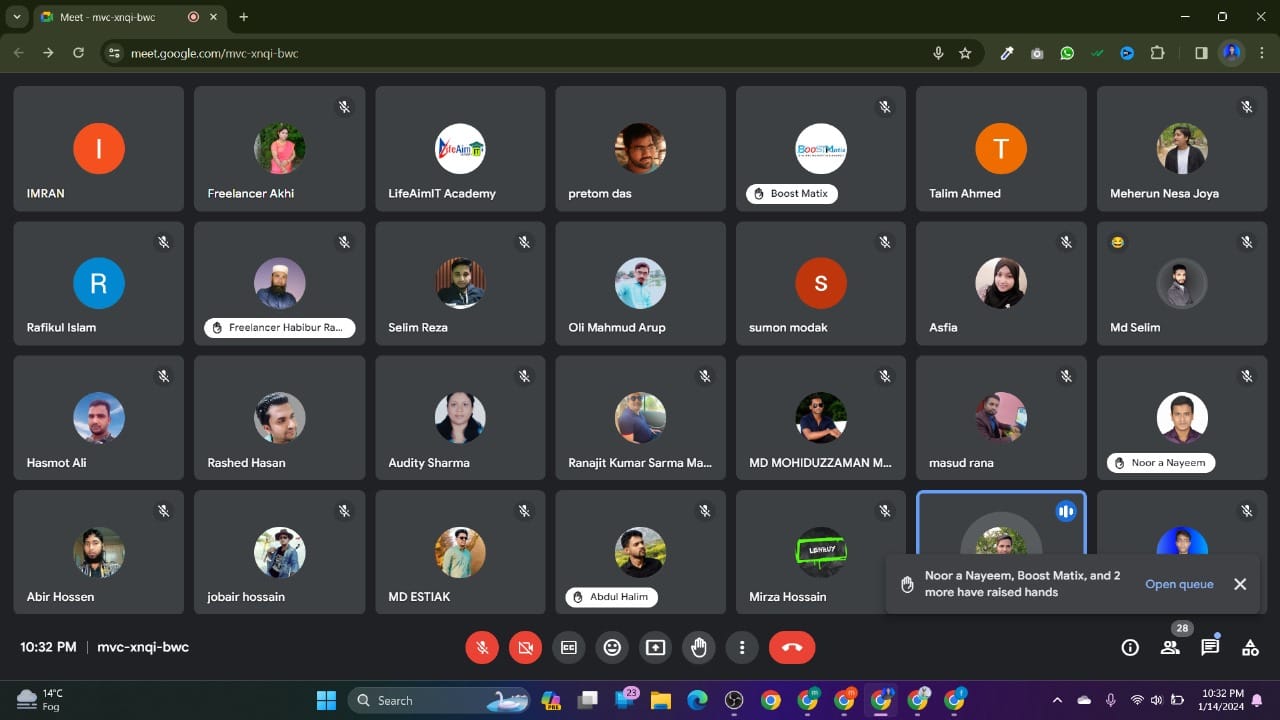Expand the tab search dropdown arrow
Screen dimensions: 1280x720
[x=17, y=17]
